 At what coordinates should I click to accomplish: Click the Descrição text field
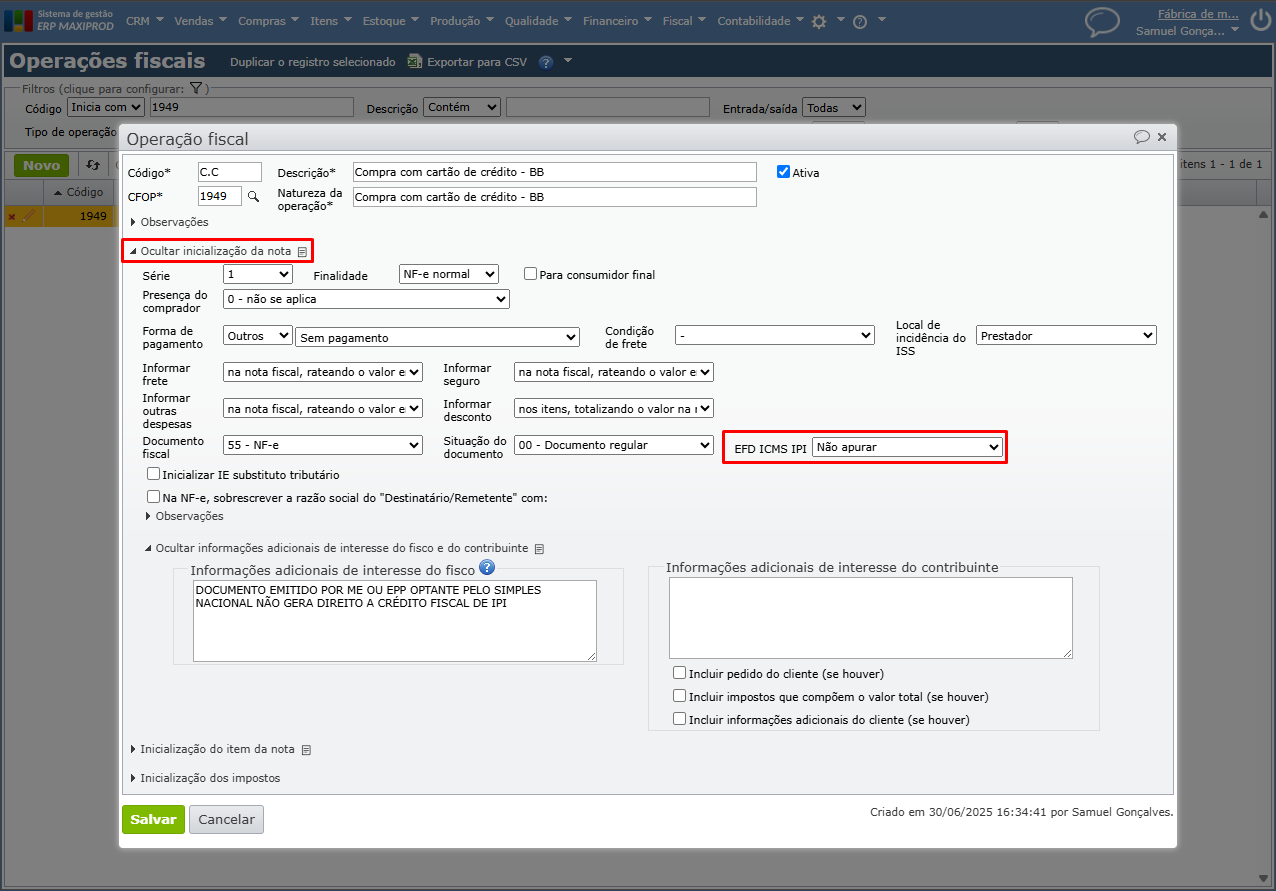pos(554,172)
